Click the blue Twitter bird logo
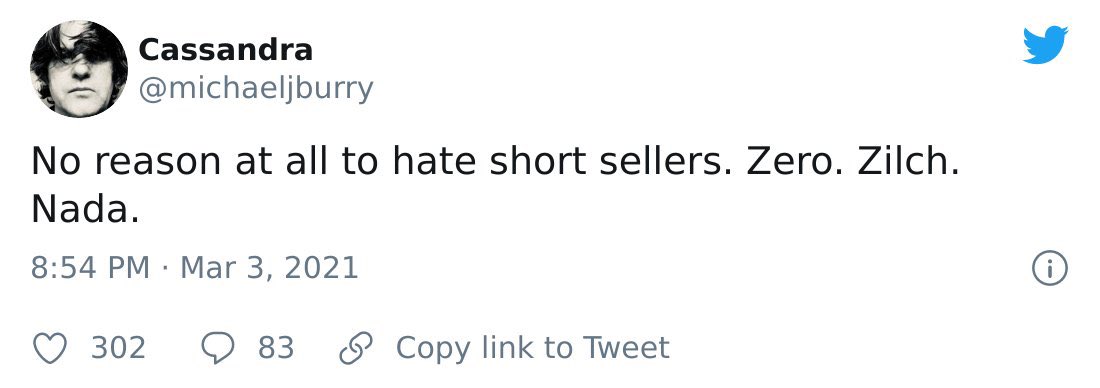The height and width of the screenshot is (388, 1100). [1045, 45]
